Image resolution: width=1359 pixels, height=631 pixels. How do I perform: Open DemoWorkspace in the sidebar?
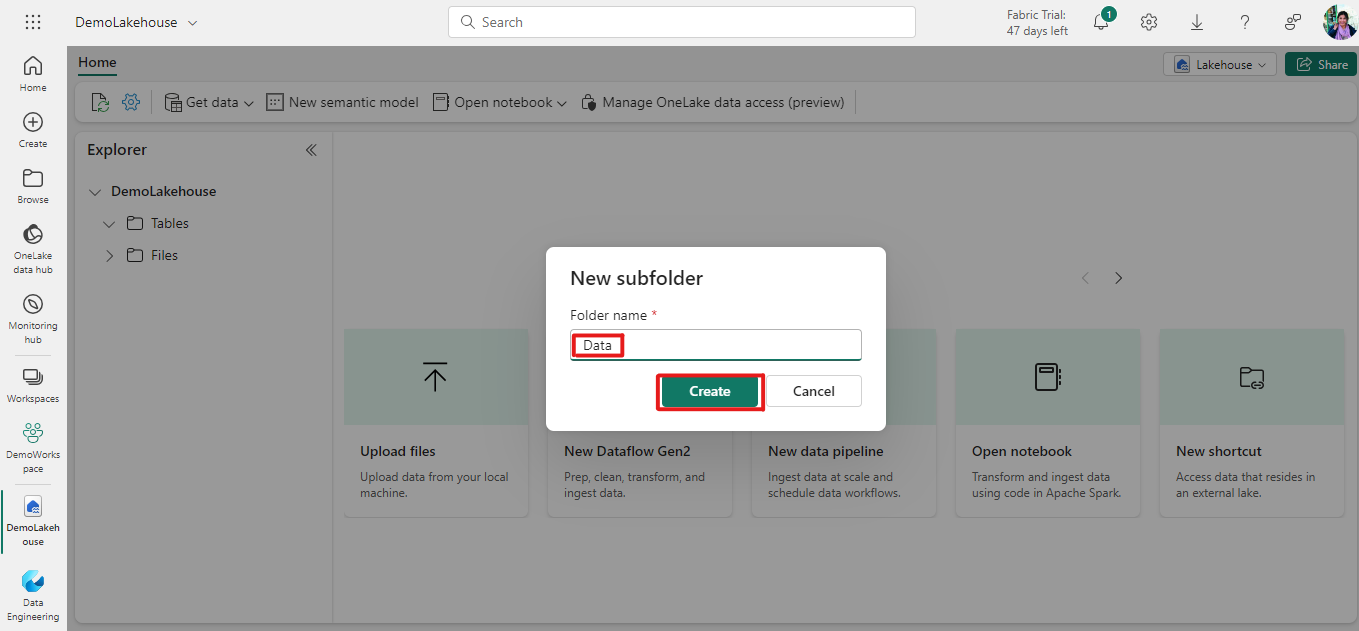pos(33,447)
